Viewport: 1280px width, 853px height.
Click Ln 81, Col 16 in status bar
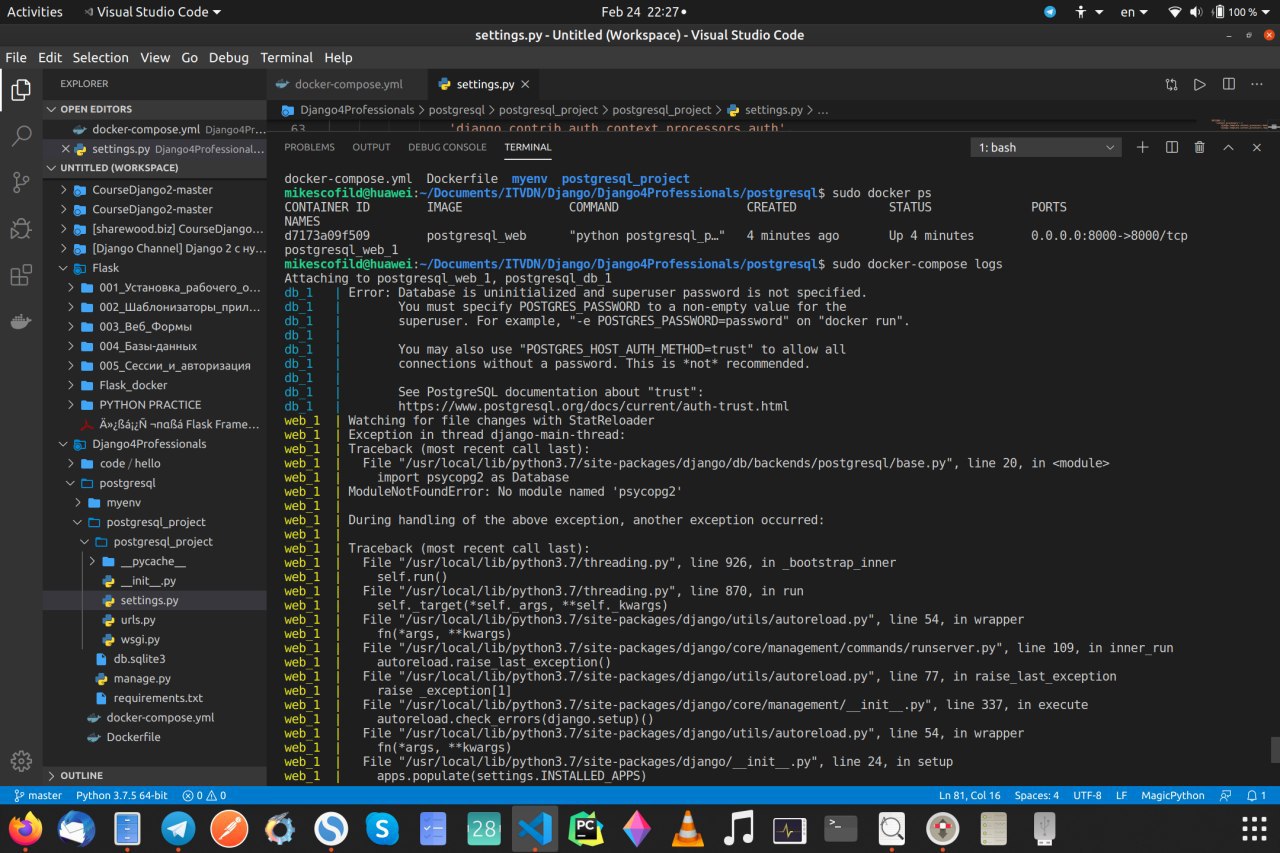(x=969, y=796)
